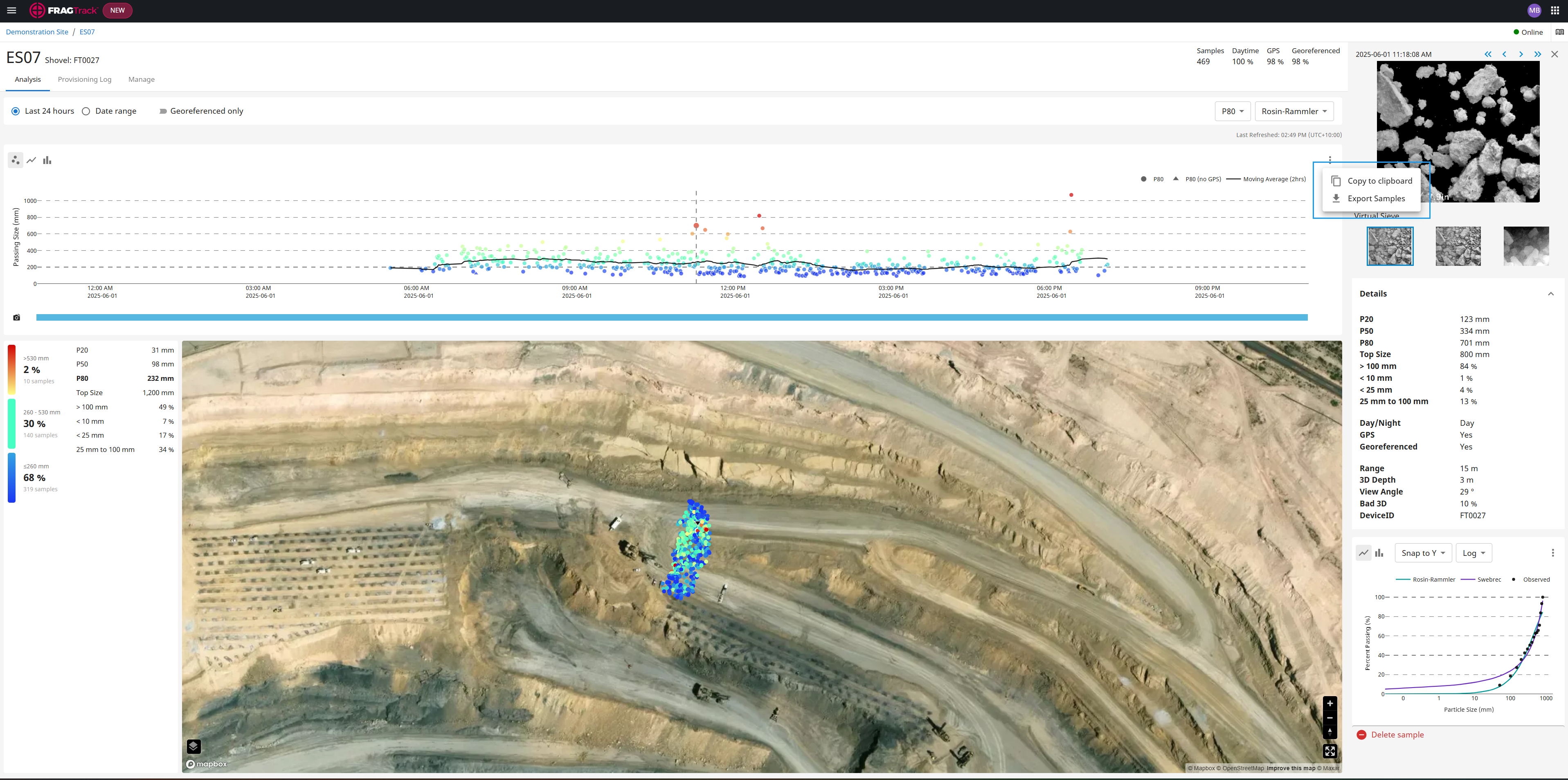1568x780 pixels.
Task: Open the P80 metric dropdown
Action: tap(1233, 111)
